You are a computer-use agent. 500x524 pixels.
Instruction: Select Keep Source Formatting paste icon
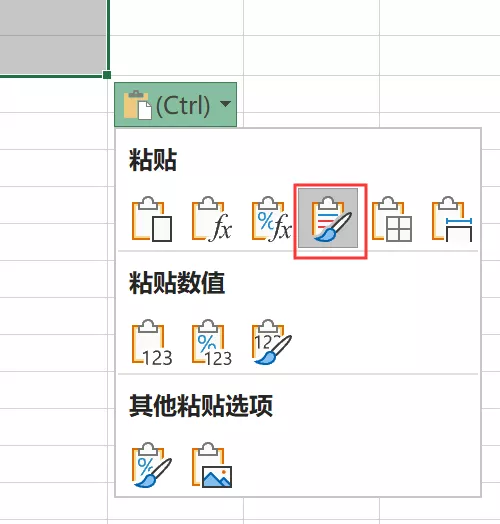(328, 218)
